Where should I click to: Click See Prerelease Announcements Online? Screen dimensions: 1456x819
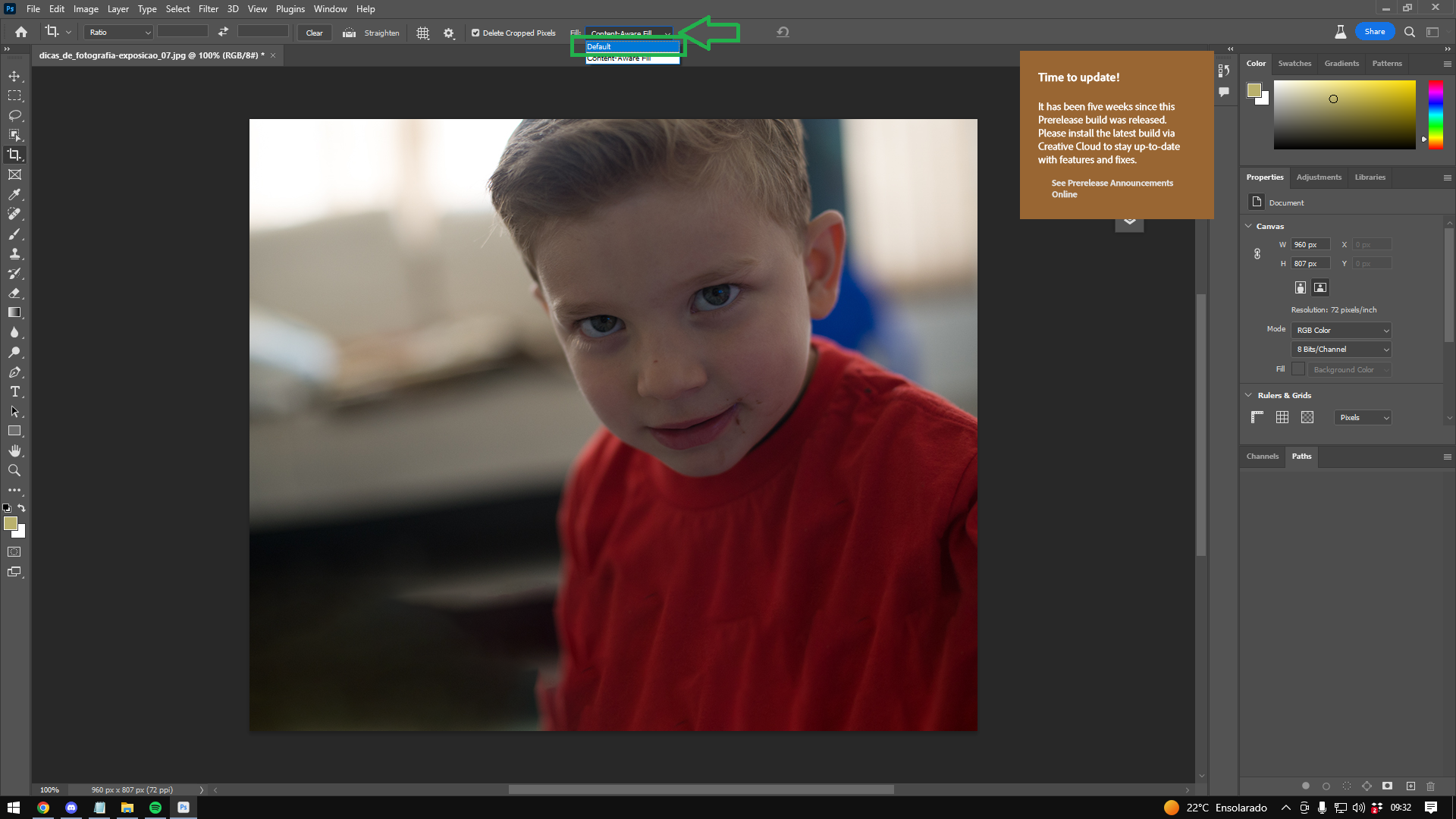pyautogui.click(x=1112, y=188)
